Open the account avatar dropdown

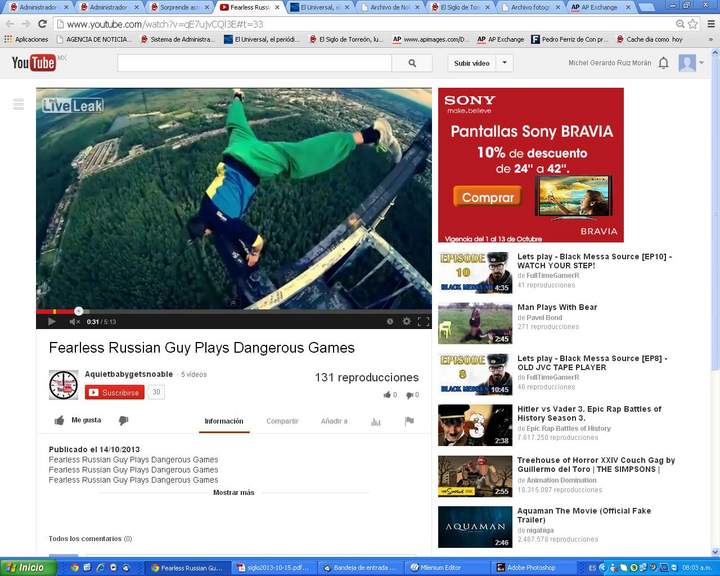click(691, 63)
